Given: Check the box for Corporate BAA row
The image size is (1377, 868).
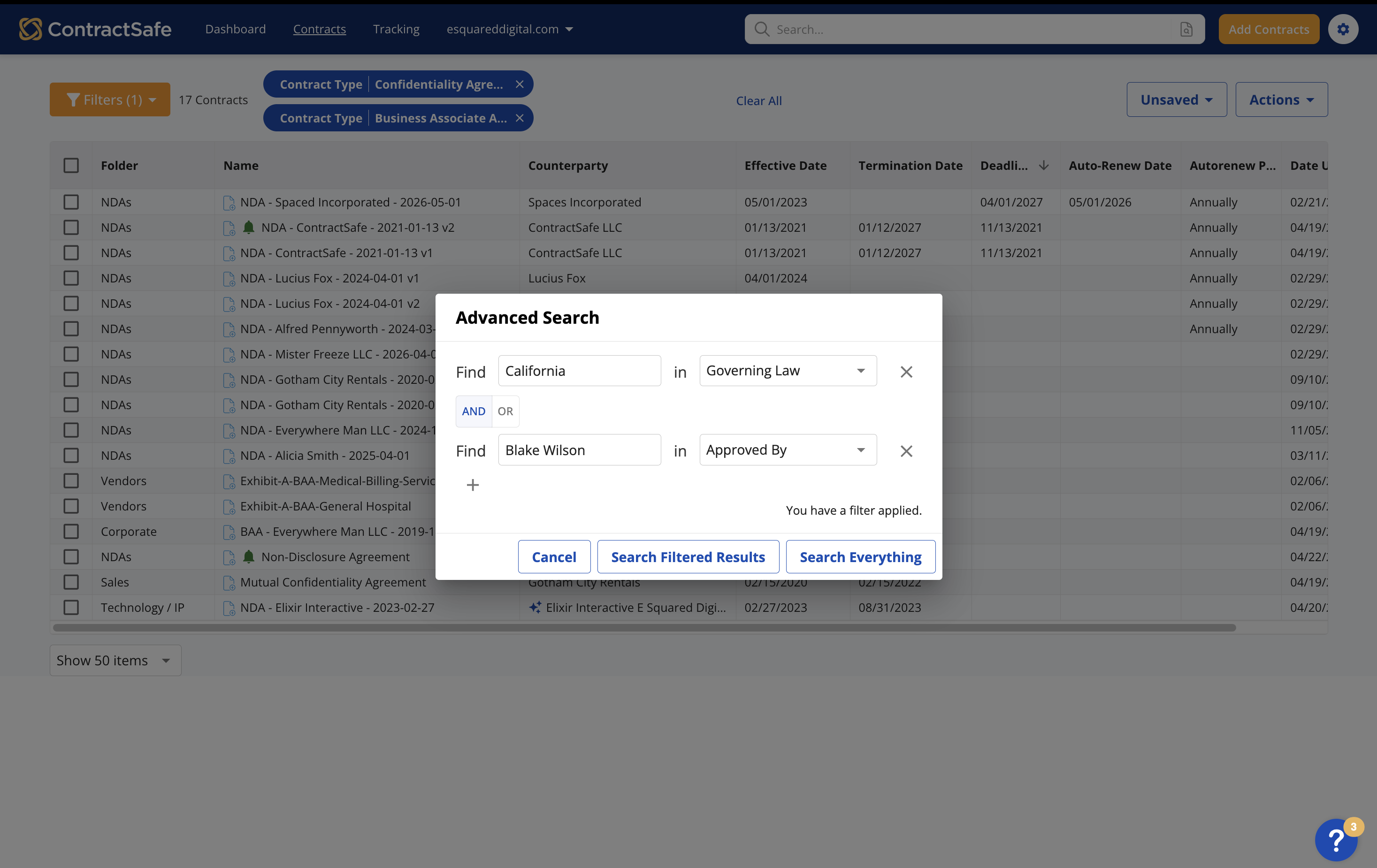Looking at the screenshot, I should tap(71, 531).
